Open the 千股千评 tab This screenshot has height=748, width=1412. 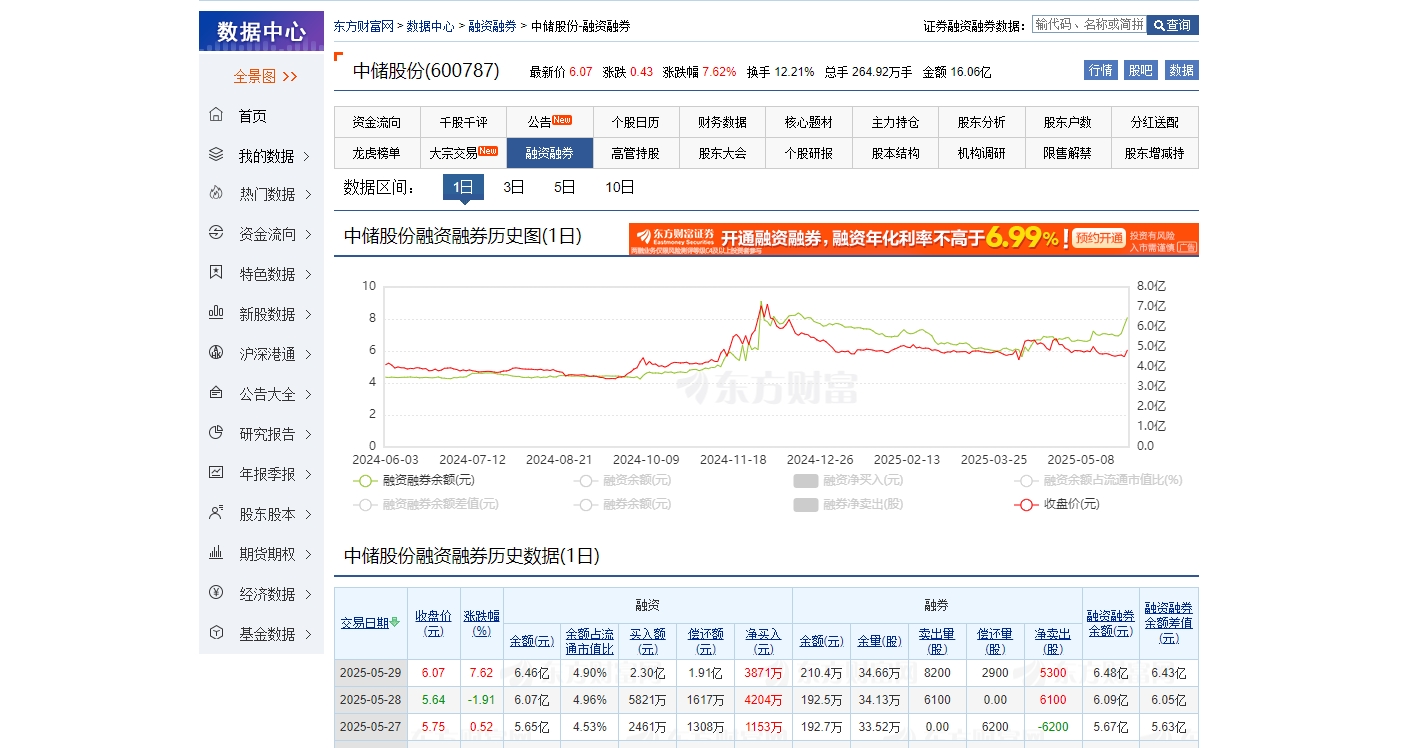click(x=463, y=122)
